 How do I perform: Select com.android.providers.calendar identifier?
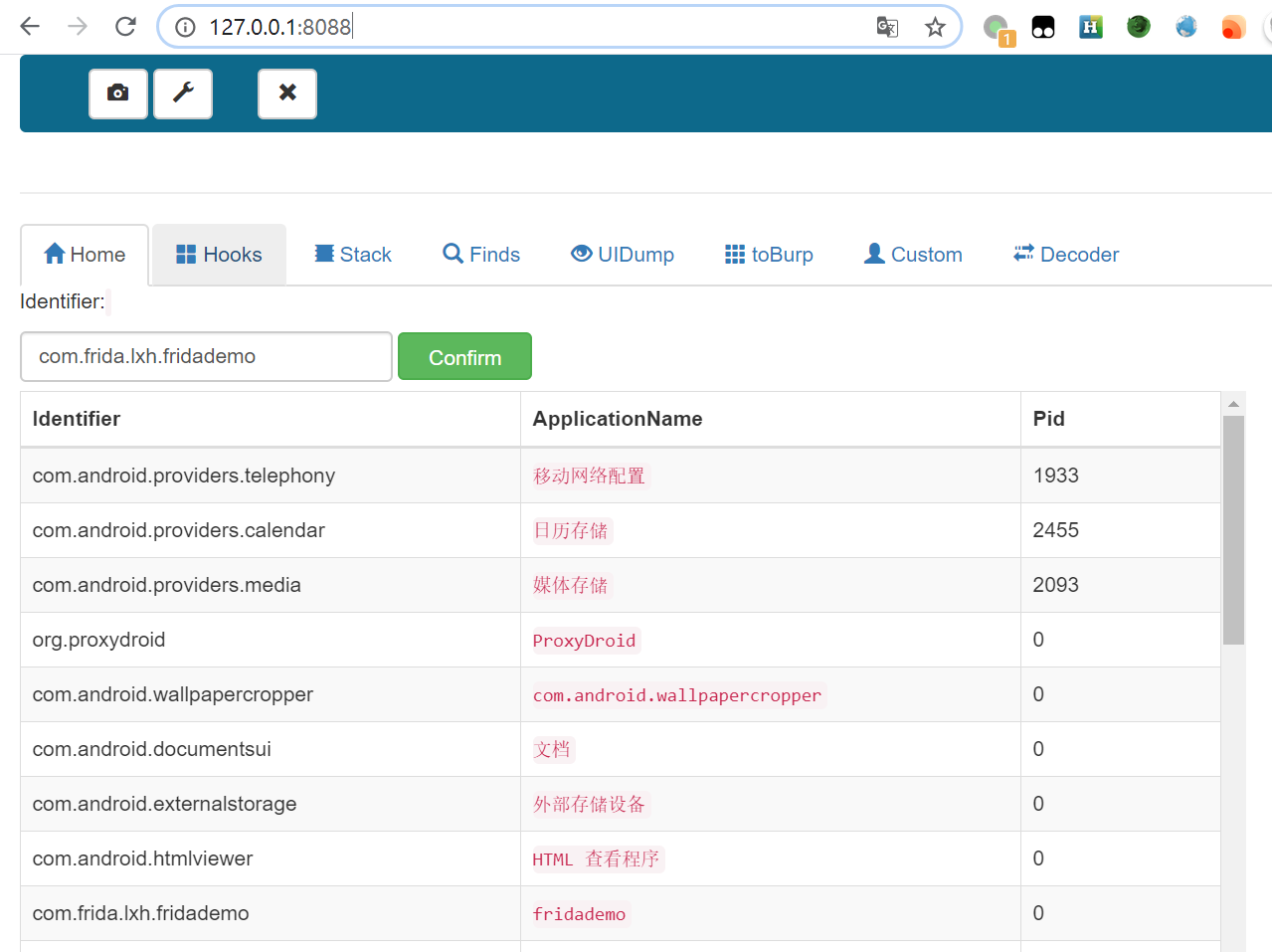click(179, 530)
